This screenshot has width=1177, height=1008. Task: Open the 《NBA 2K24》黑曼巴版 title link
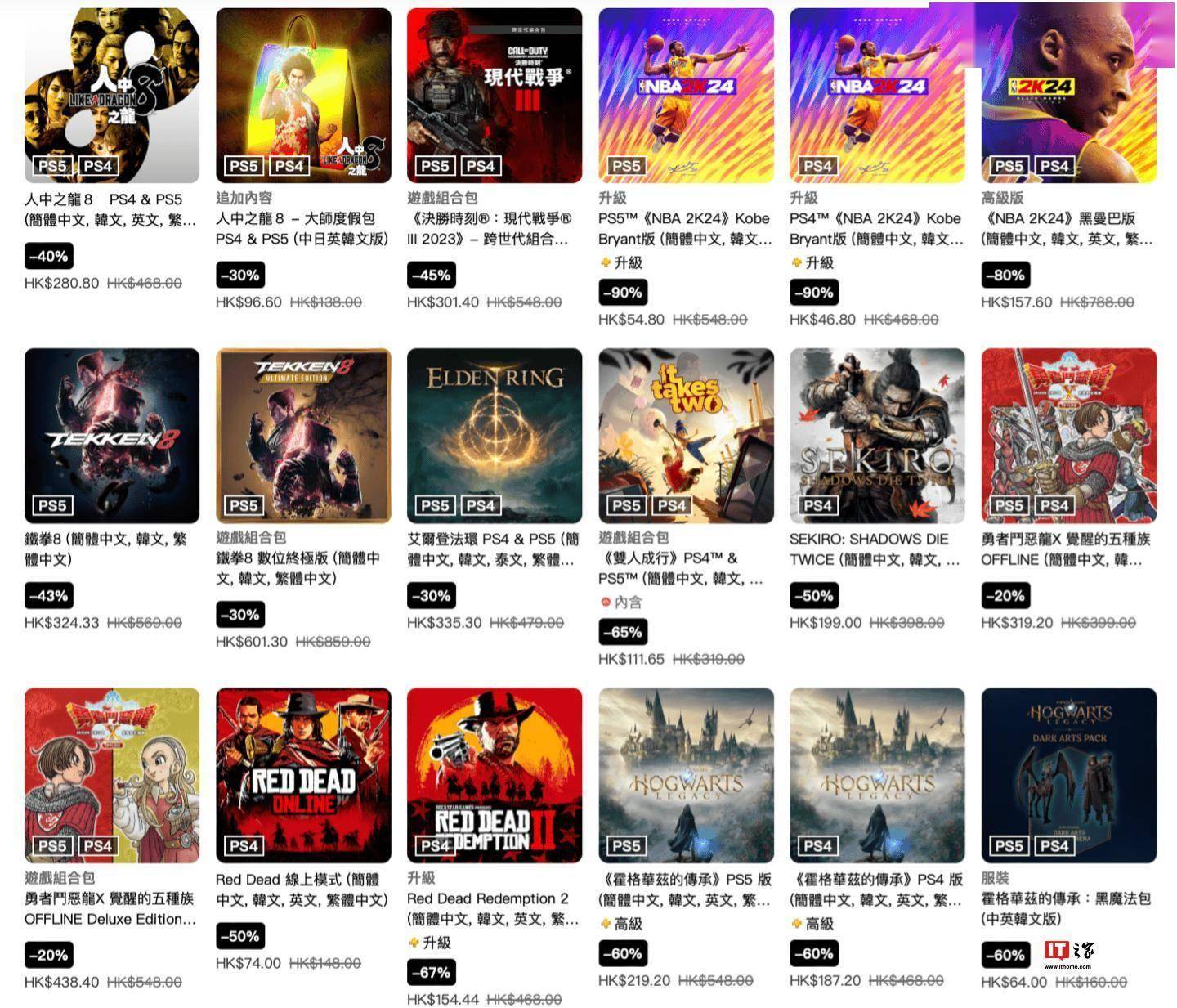[x=1067, y=229]
